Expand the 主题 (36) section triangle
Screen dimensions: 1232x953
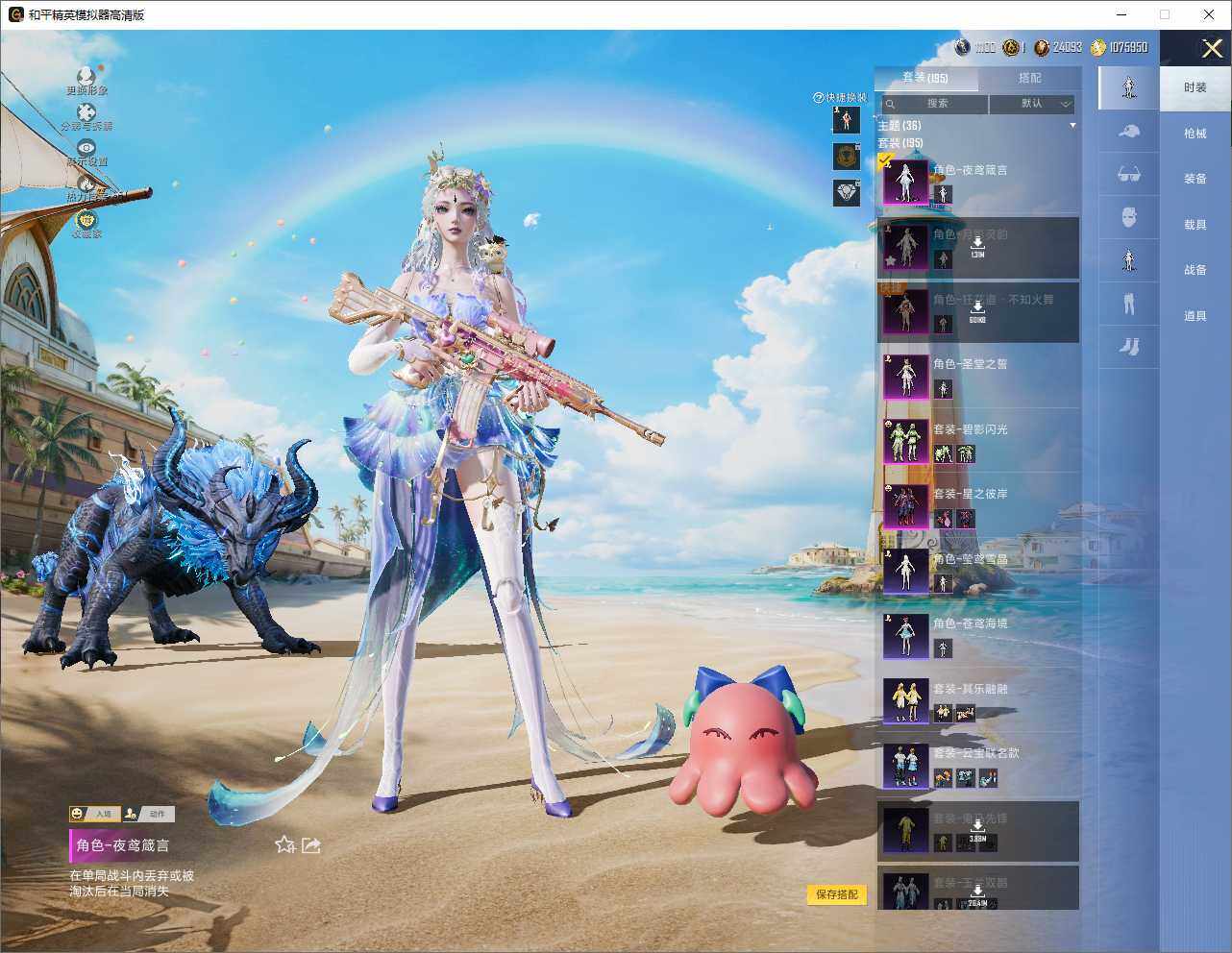[x=1072, y=126]
